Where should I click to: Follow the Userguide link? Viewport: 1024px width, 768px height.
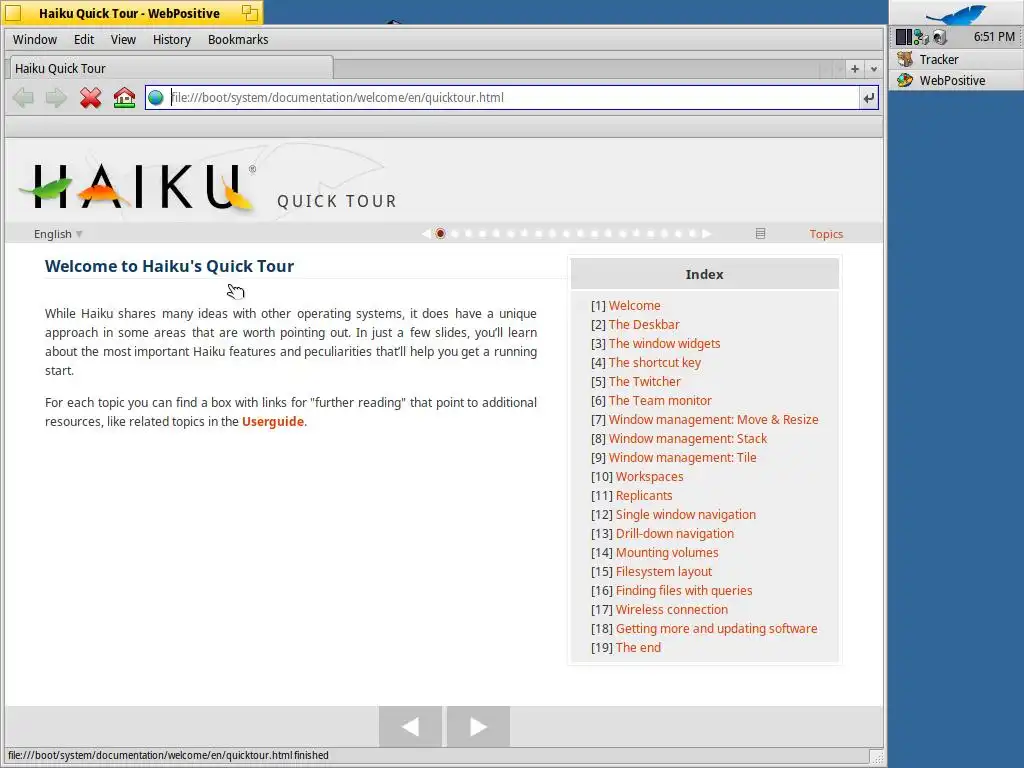(x=273, y=422)
